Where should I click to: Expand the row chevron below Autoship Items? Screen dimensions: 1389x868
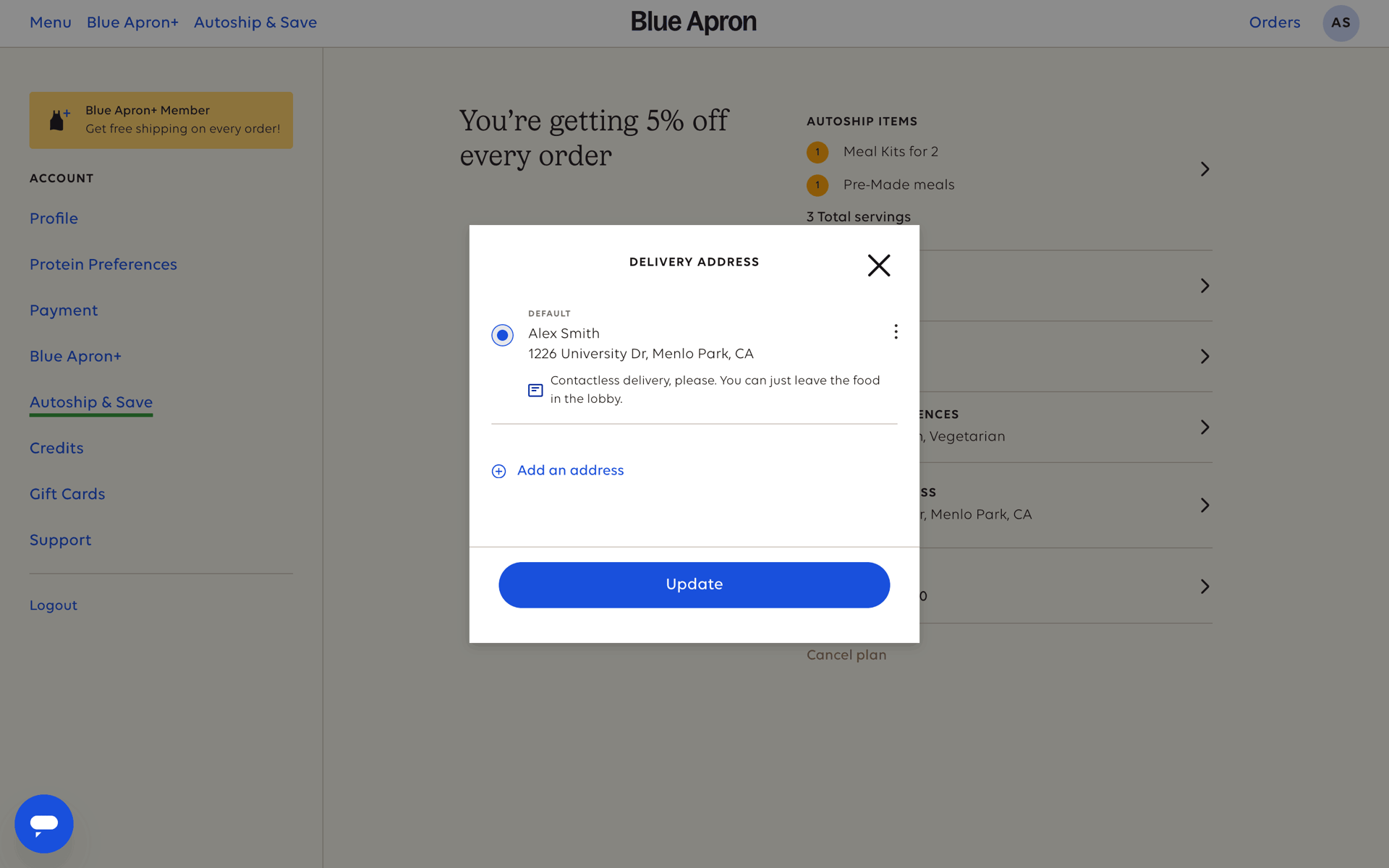(1205, 286)
